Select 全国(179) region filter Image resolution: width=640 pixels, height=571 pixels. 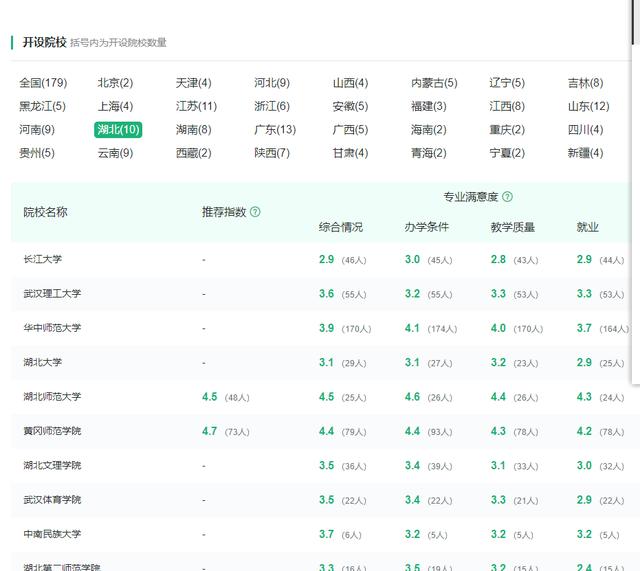point(43,83)
